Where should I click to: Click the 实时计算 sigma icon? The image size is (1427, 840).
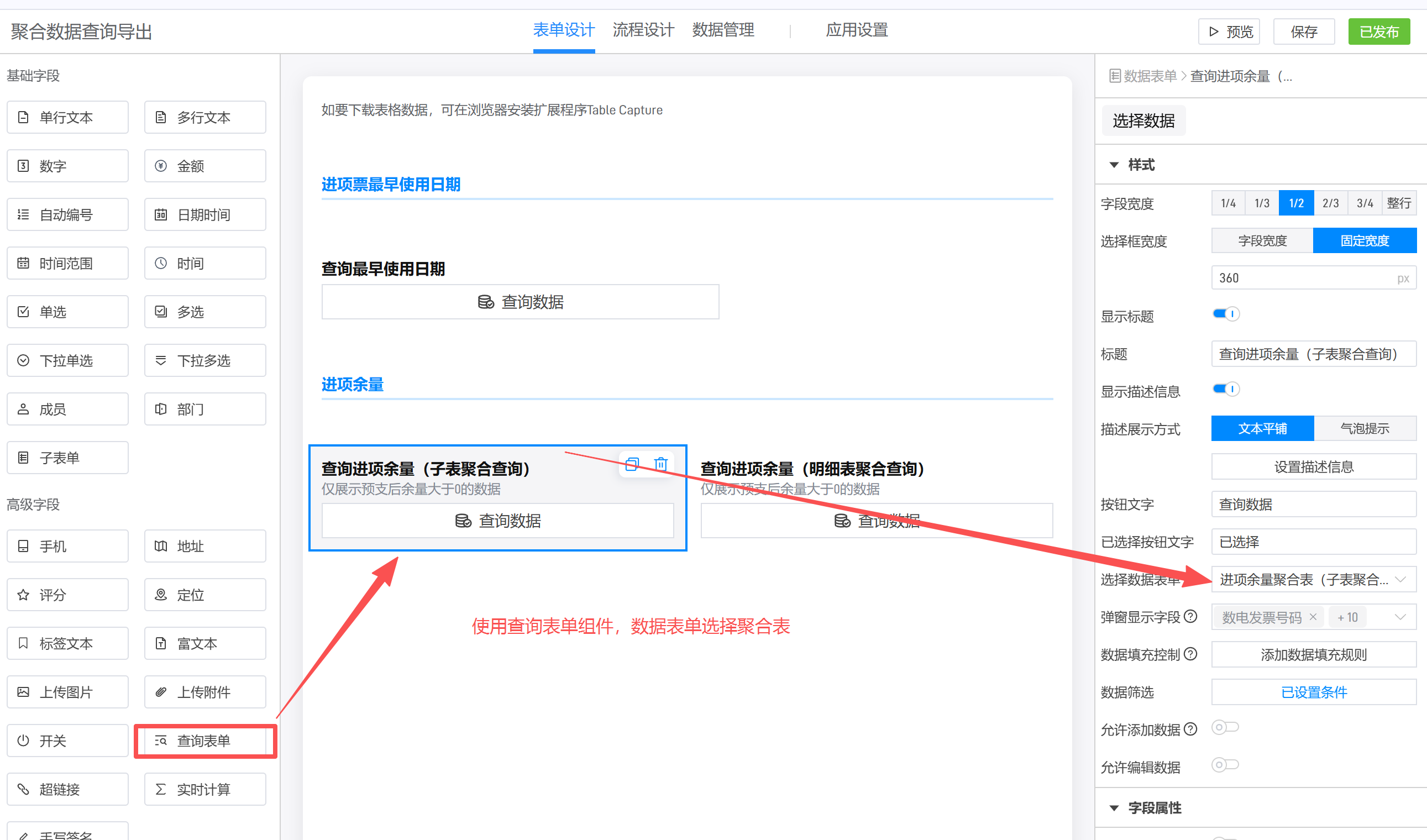(161, 790)
